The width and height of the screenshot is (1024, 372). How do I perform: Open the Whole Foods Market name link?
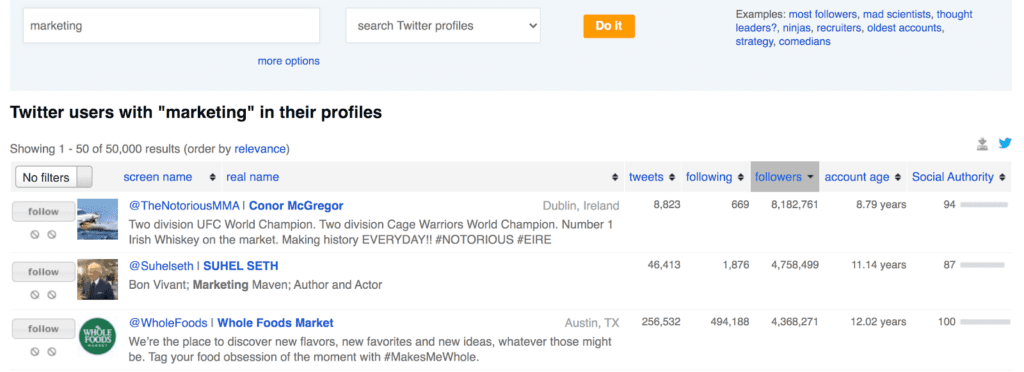click(276, 323)
